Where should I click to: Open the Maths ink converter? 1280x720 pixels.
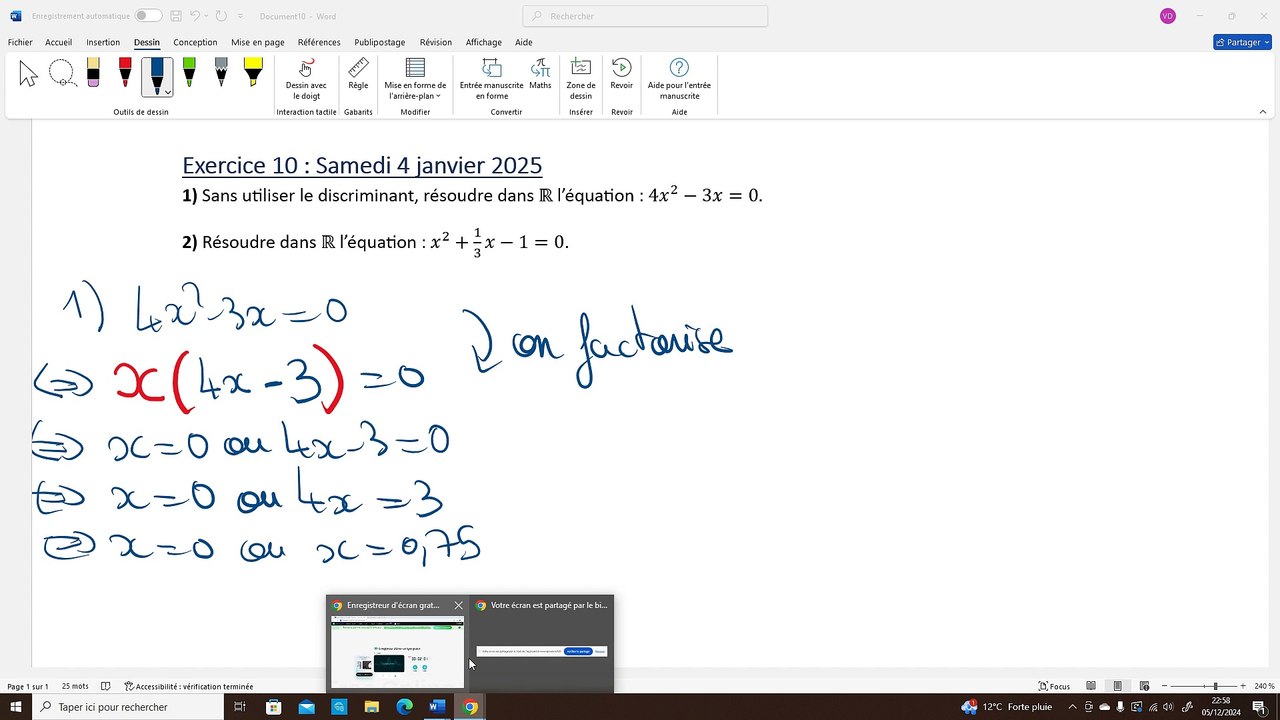click(x=540, y=74)
